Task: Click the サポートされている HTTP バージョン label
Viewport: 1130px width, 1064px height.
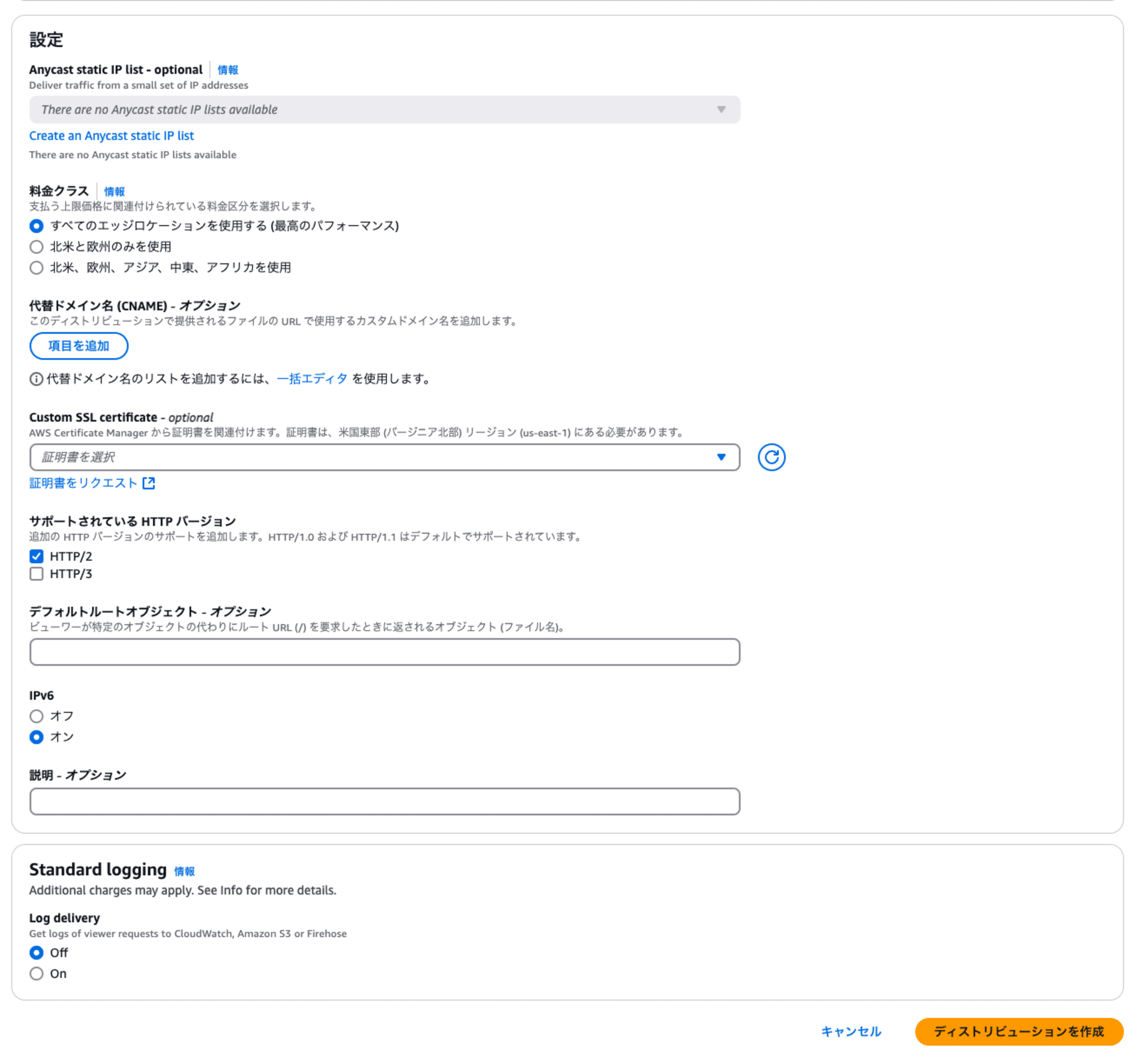Action: (132, 522)
